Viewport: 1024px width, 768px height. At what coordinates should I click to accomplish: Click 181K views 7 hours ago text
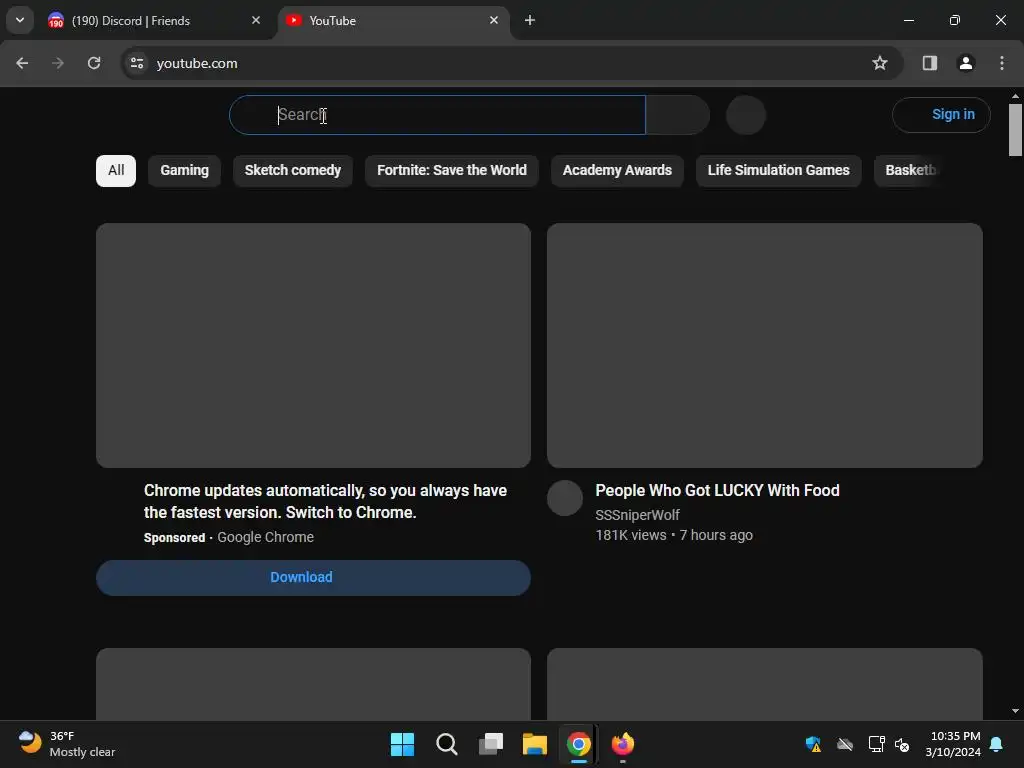tap(674, 536)
